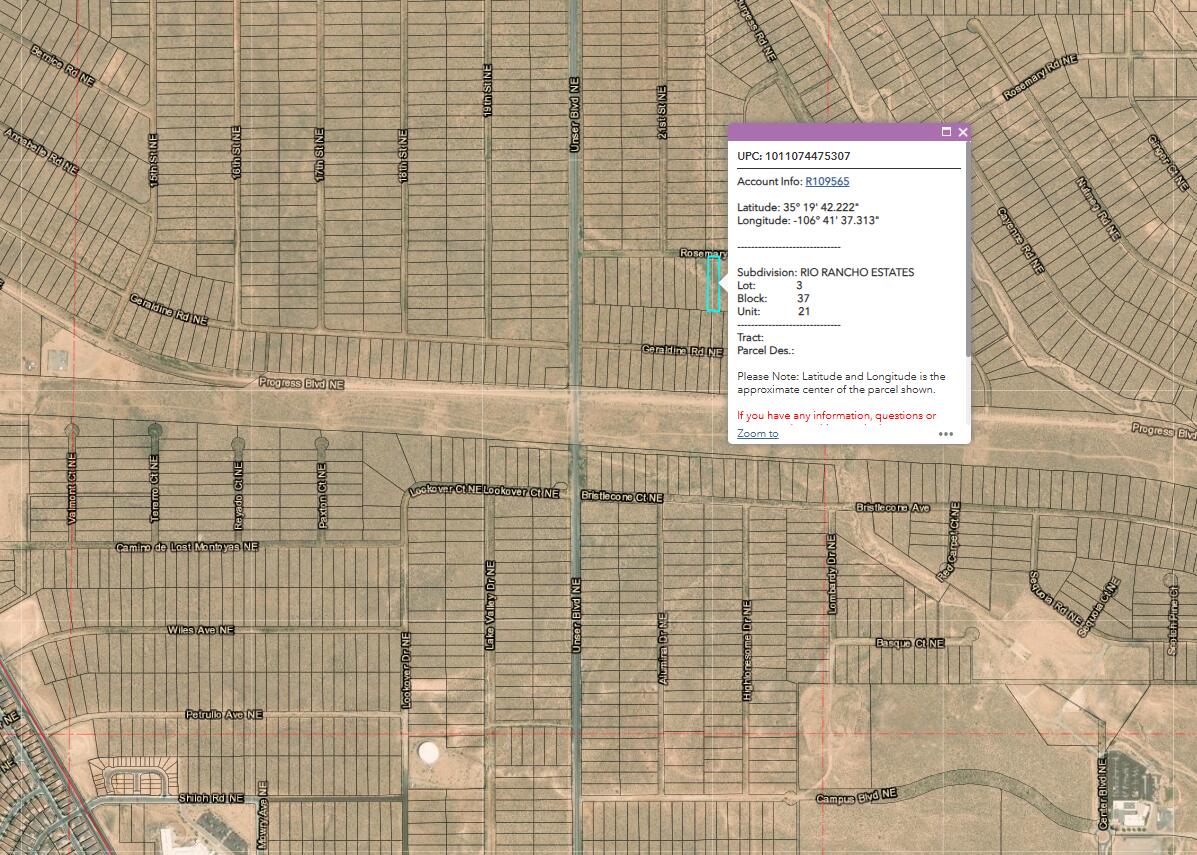Click the Valmont Ct NE label
The width and height of the screenshot is (1197, 855).
pos(72,489)
